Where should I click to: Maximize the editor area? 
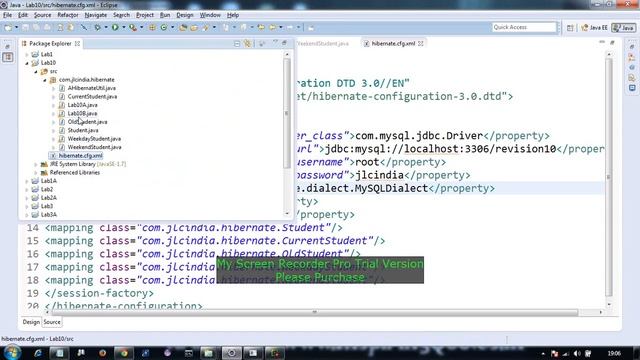[612, 42]
